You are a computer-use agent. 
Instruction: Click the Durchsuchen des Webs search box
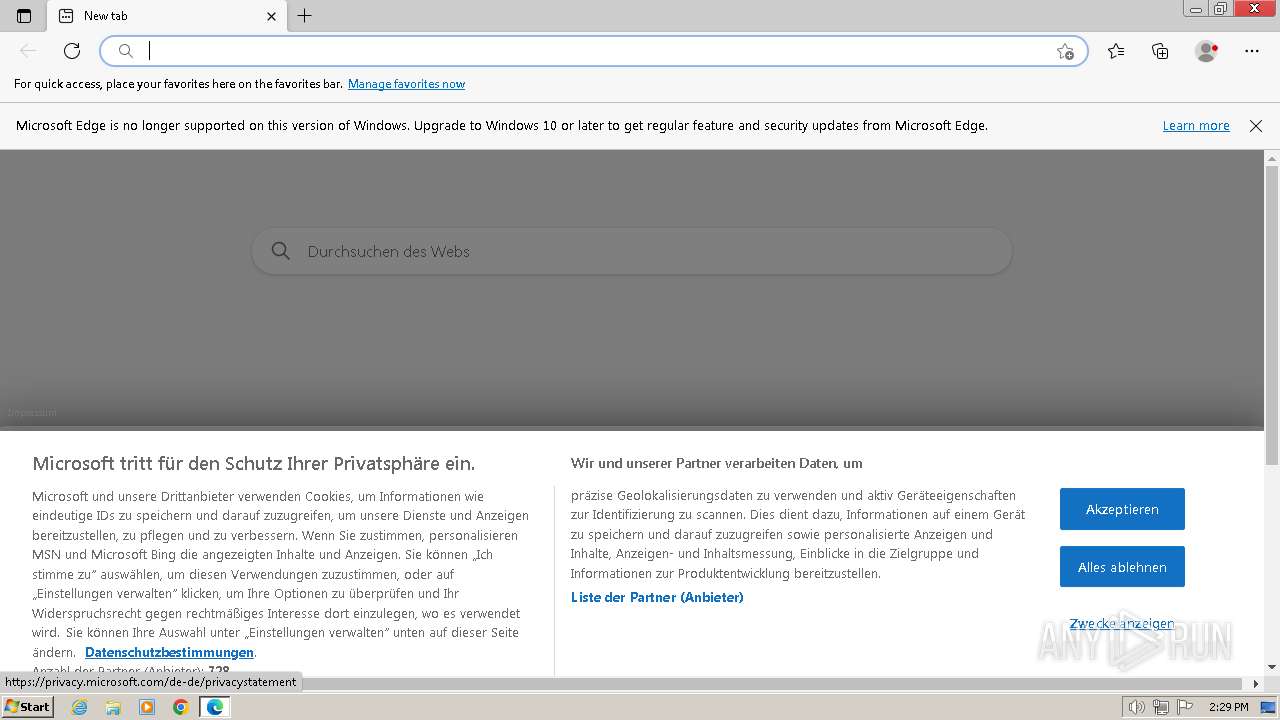[632, 251]
